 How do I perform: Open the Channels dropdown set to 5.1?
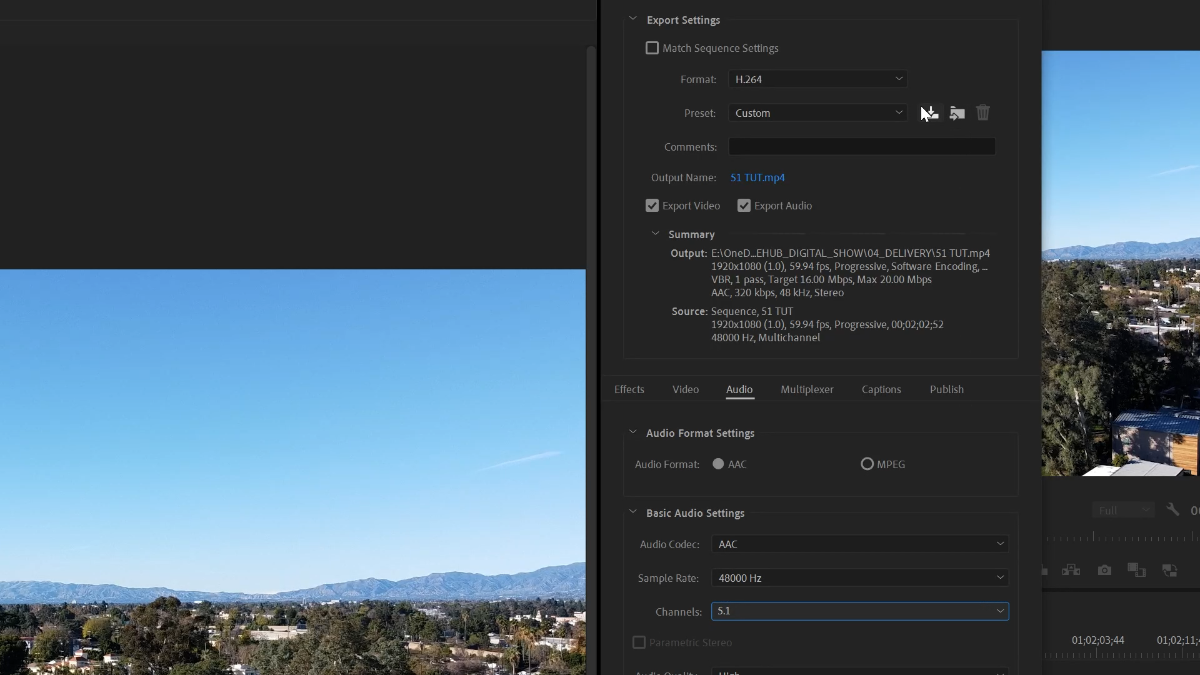click(859, 611)
